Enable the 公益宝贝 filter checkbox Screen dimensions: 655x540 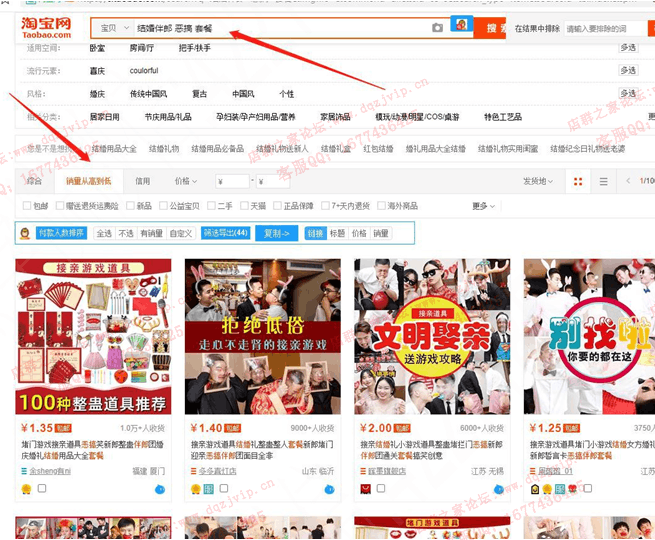(163, 205)
